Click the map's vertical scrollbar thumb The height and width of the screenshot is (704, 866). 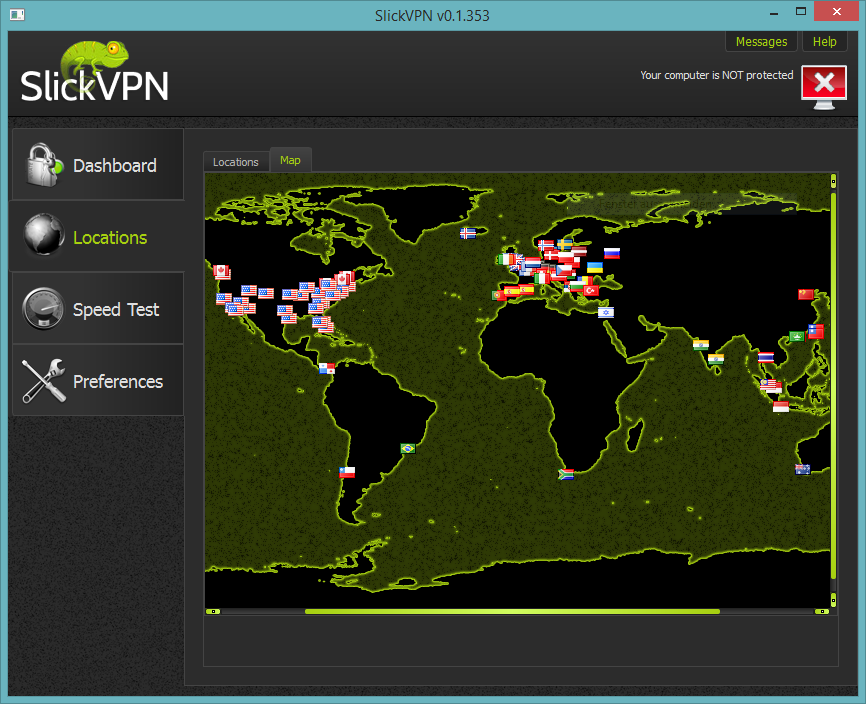pyautogui.click(x=833, y=385)
